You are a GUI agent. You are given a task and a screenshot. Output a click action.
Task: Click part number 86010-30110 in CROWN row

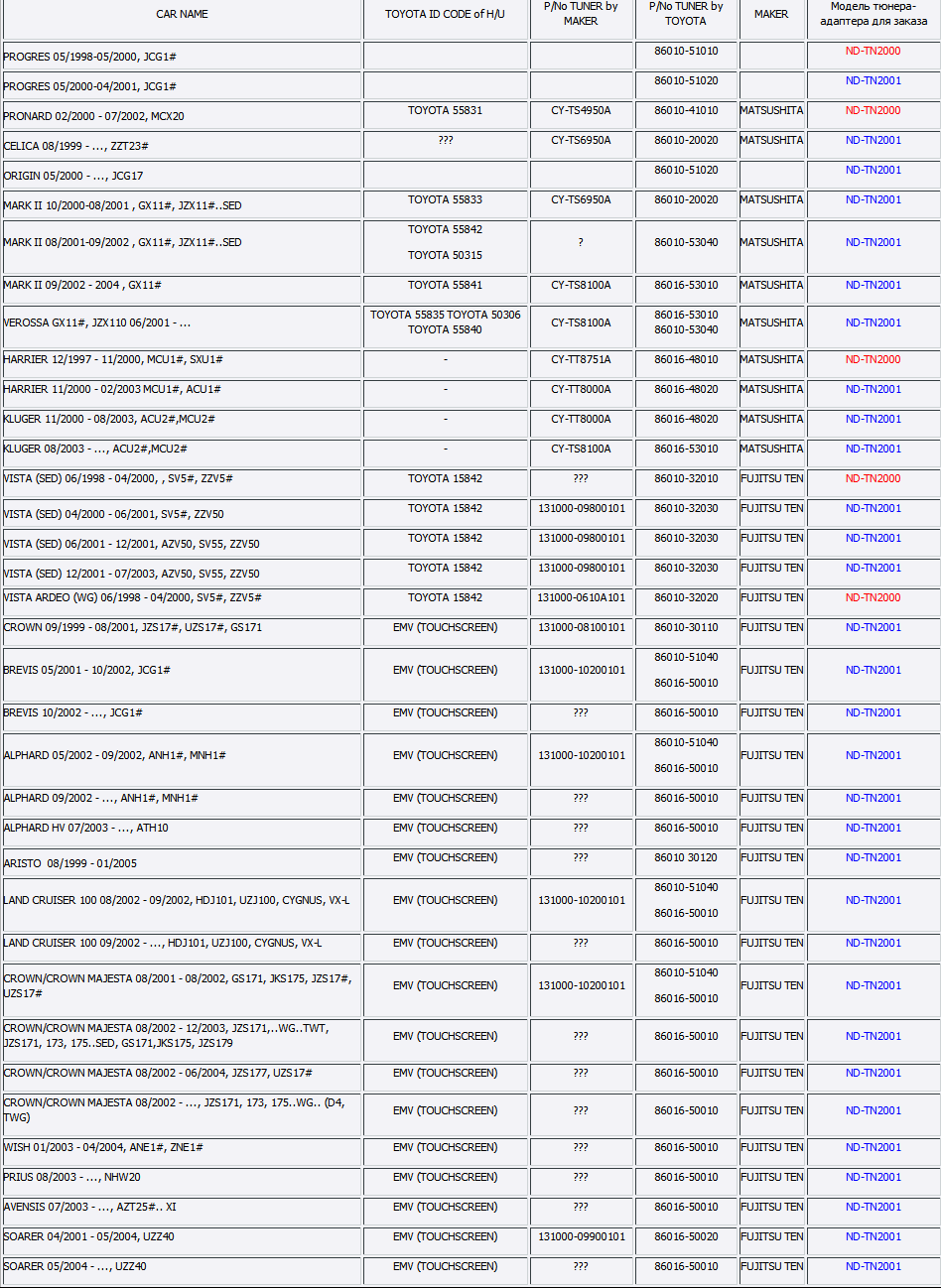click(686, 627)
